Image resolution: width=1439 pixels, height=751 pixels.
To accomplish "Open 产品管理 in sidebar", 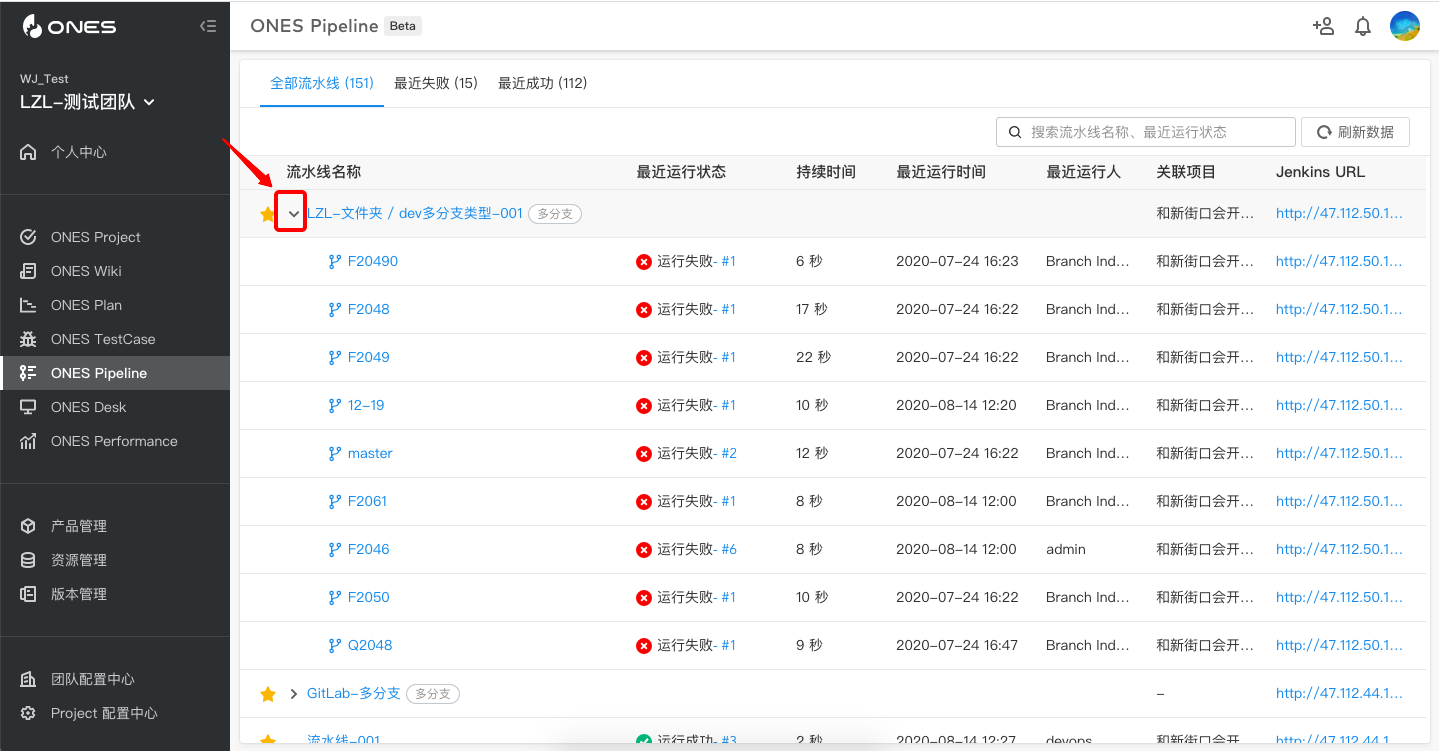I will point(115,526).
